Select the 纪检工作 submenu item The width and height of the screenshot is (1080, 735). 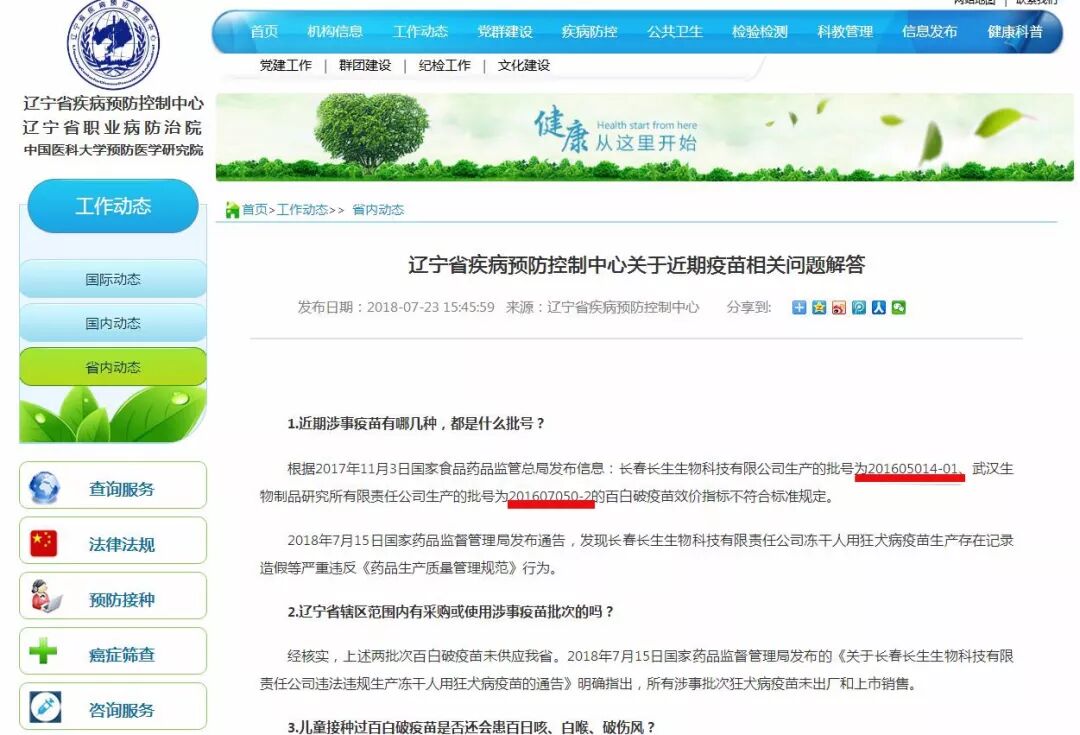(445, 65)
